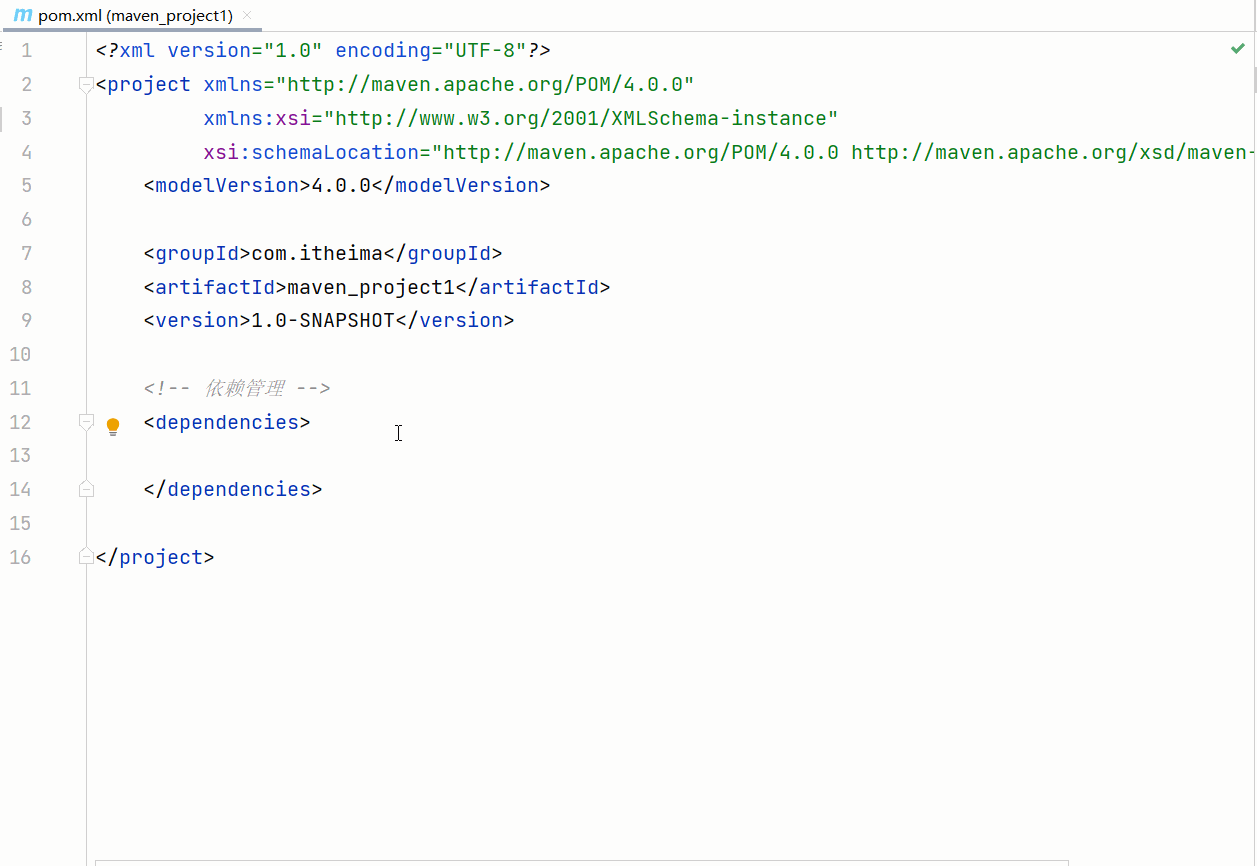Click the modelVersion value 4.0.0
The height and width of the screenshot is (866, 1257).
pyautogui.click(x=341, y=186)
